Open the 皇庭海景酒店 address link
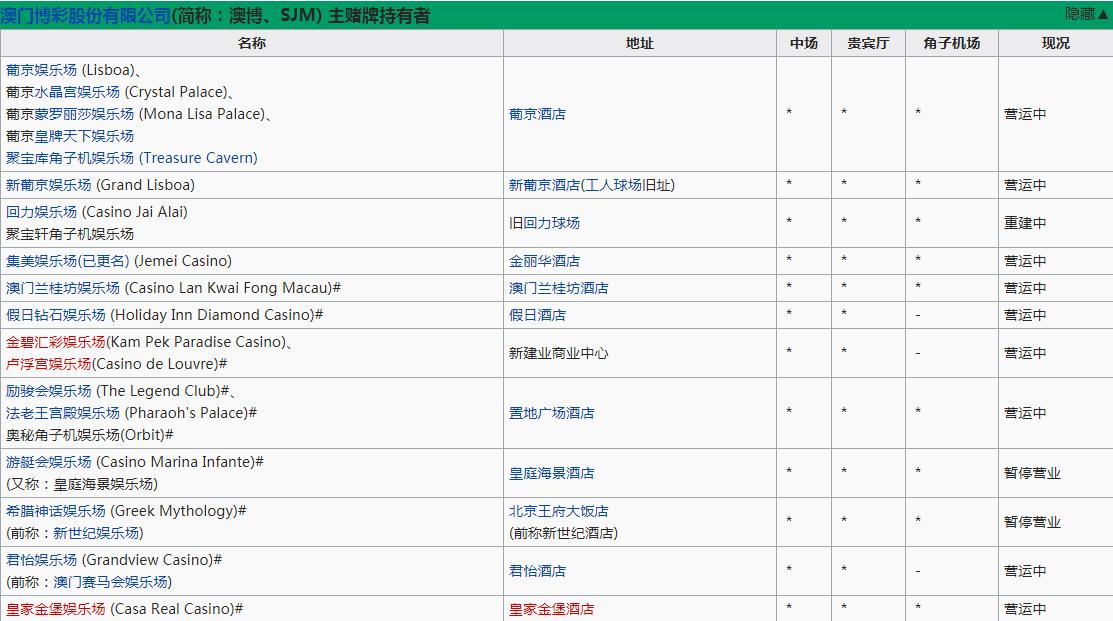 (552, 473)
